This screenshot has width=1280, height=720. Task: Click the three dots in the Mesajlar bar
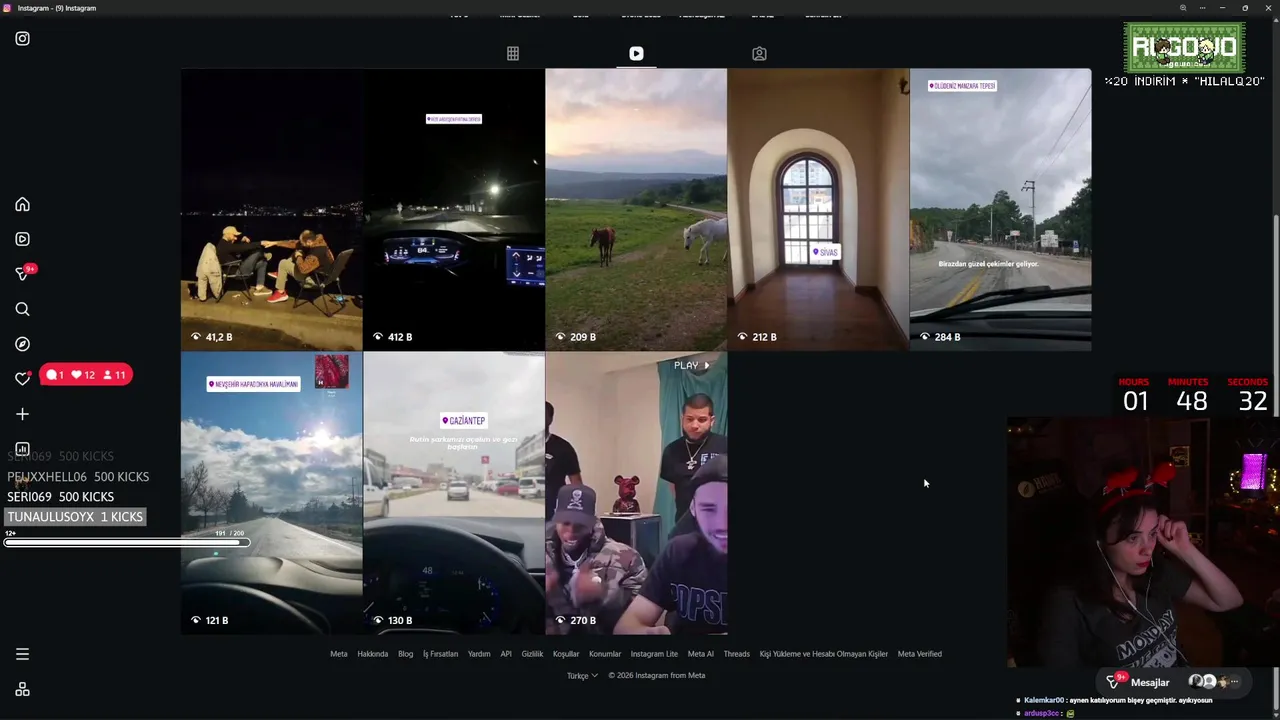1234,682
